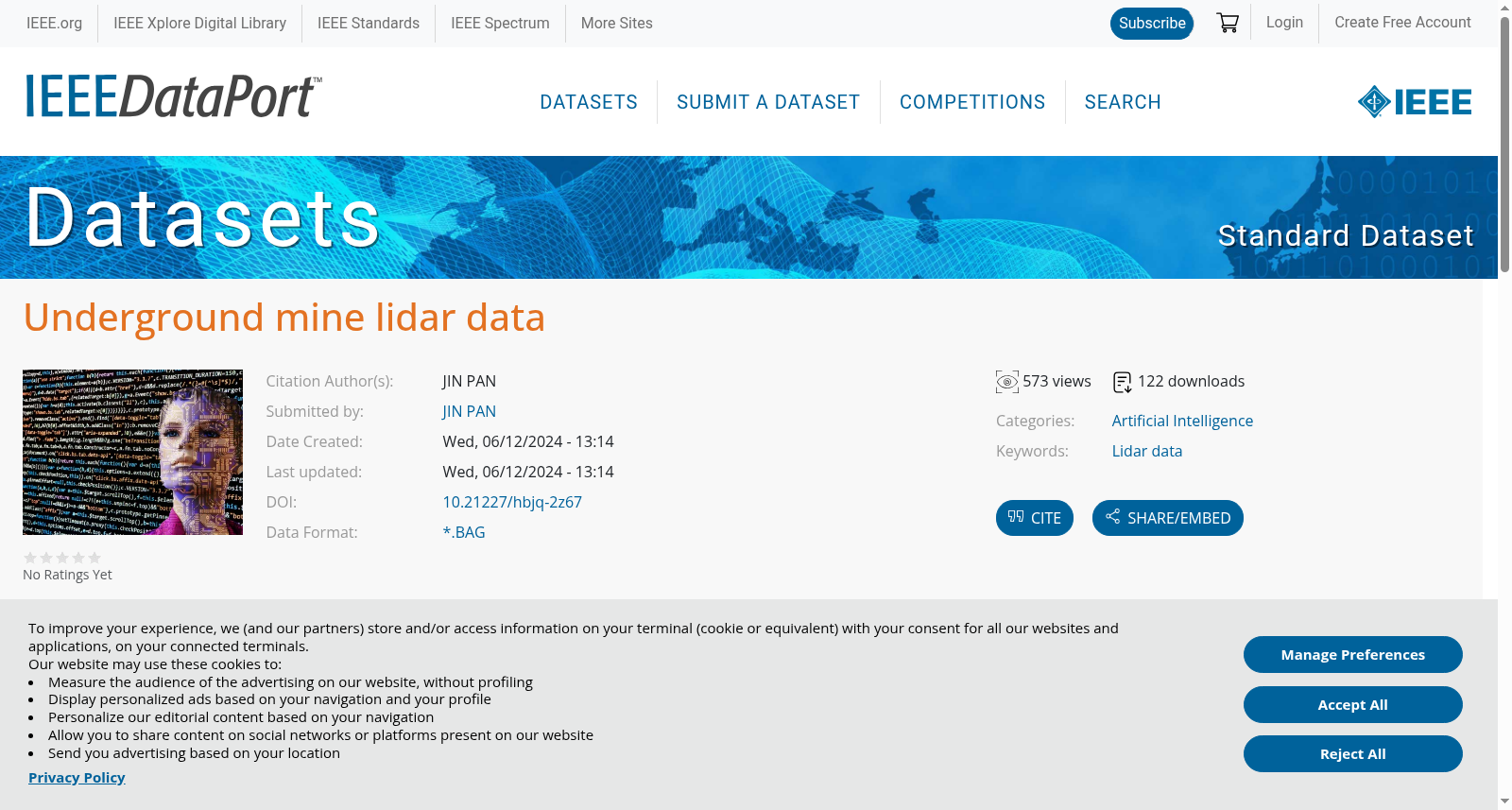Open submitter JIN PAN profile link
This screenshot has height=810, width=1512.
[x=469, y=412]
